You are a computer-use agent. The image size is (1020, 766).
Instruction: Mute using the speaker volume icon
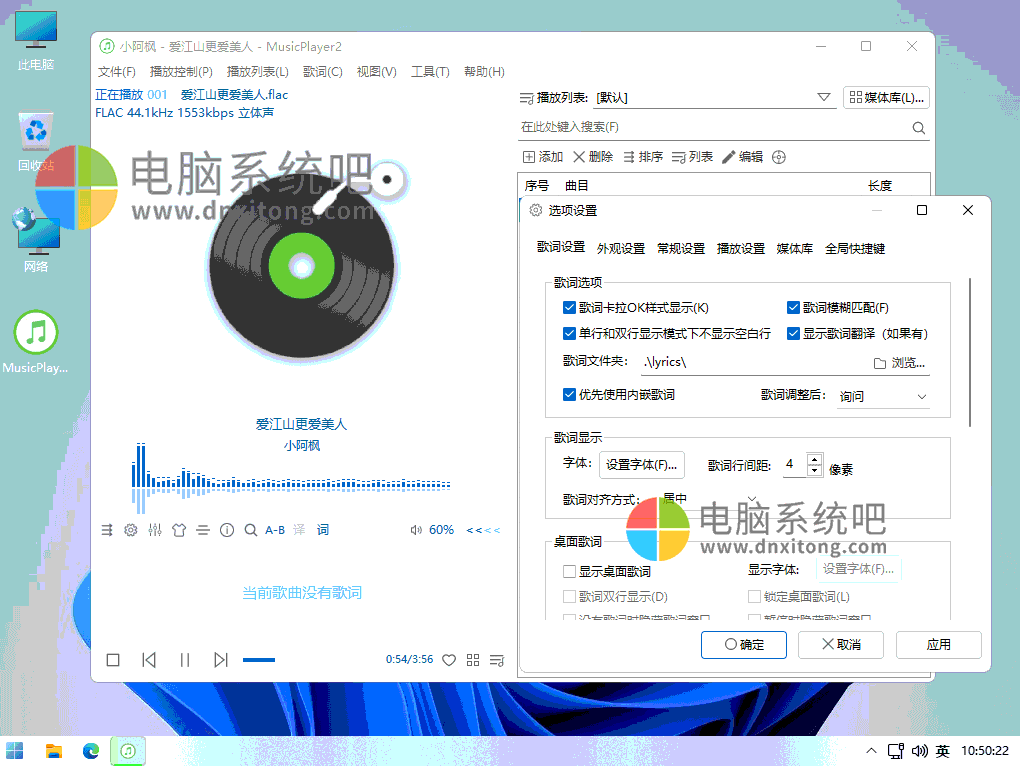coord(416,530)
